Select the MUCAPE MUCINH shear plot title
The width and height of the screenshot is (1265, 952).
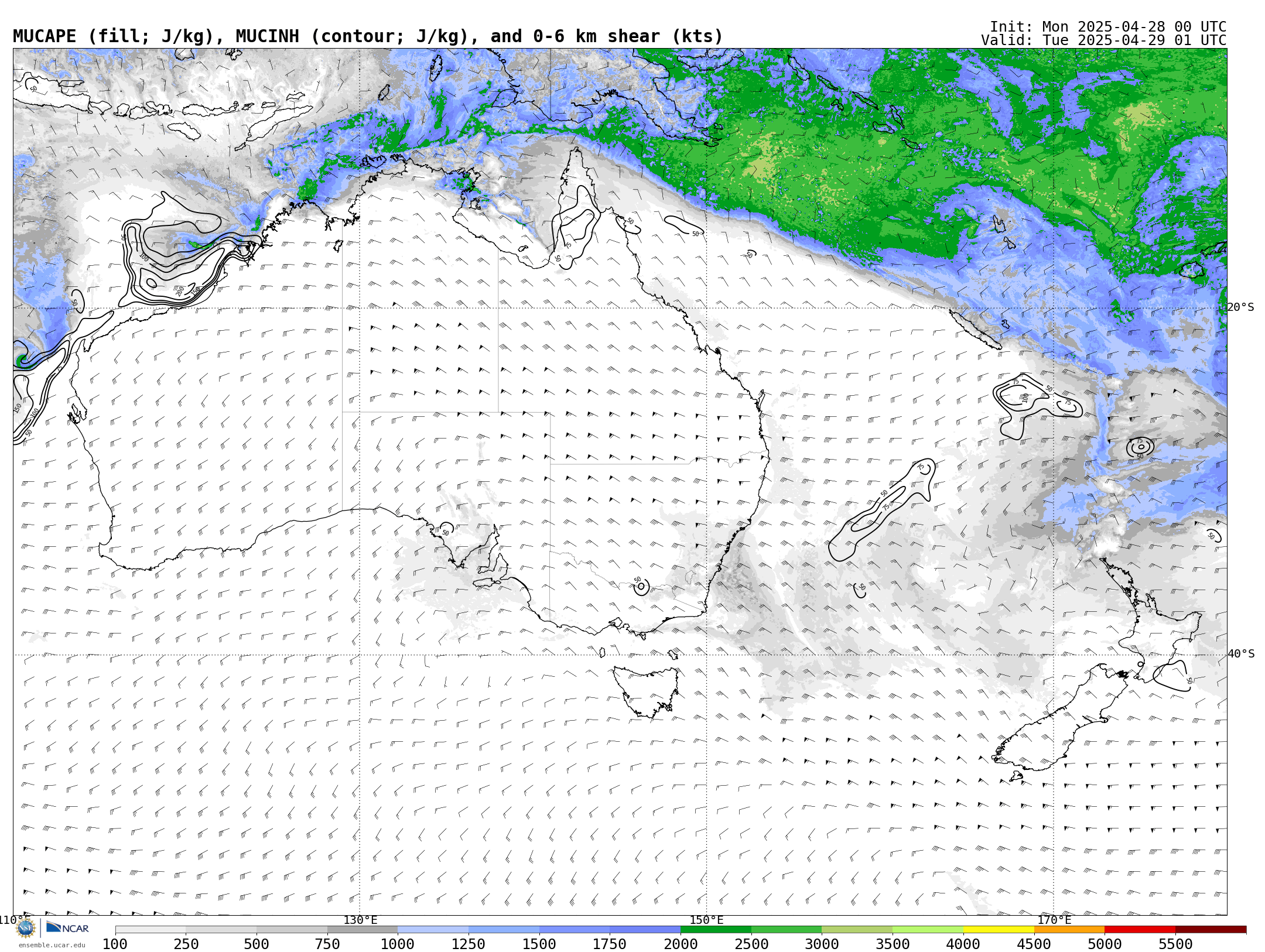[x=368, y=36]
